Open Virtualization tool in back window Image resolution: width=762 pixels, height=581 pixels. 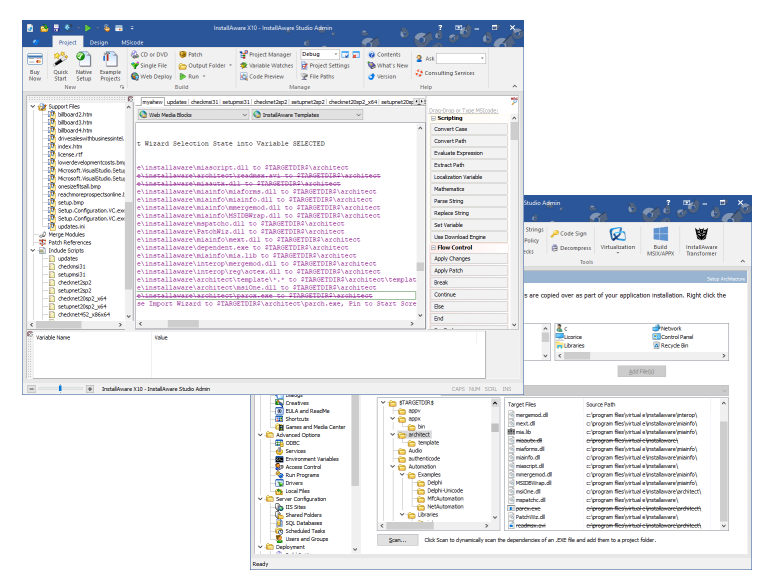[618, 239]
